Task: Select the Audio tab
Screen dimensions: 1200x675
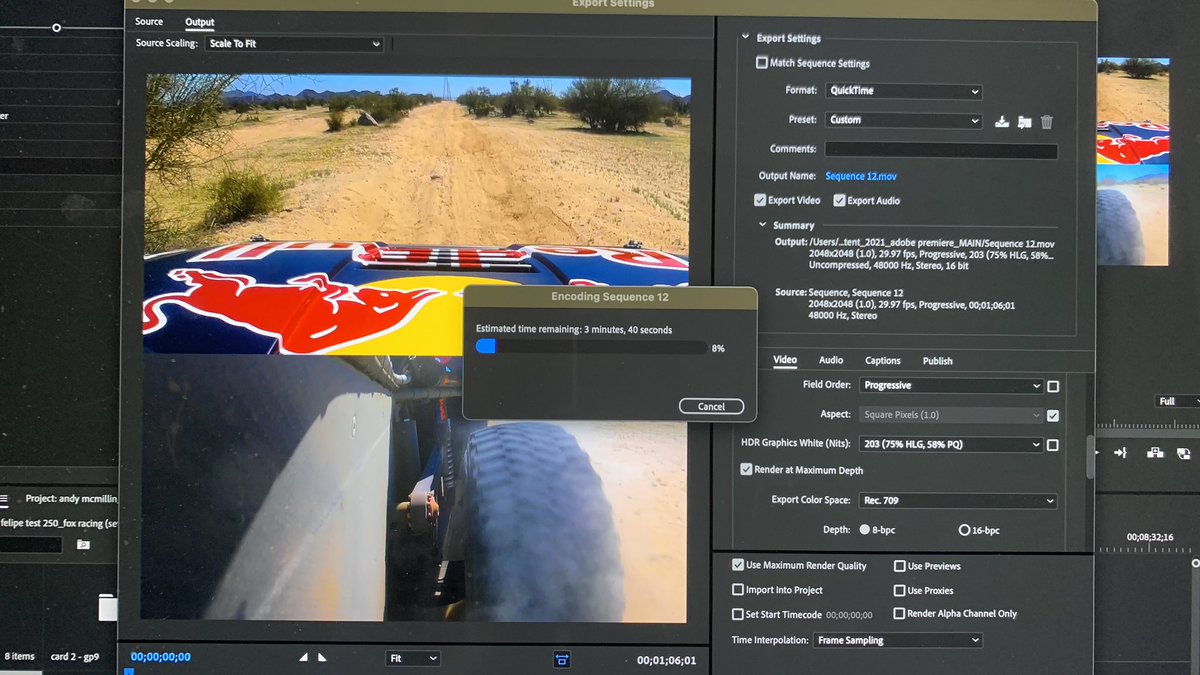Action: [x=831, y=360]
